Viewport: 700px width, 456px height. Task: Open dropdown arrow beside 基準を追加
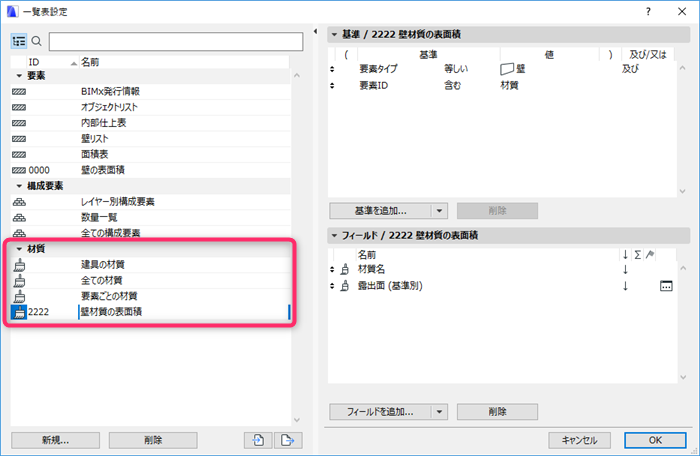[440, 211]
